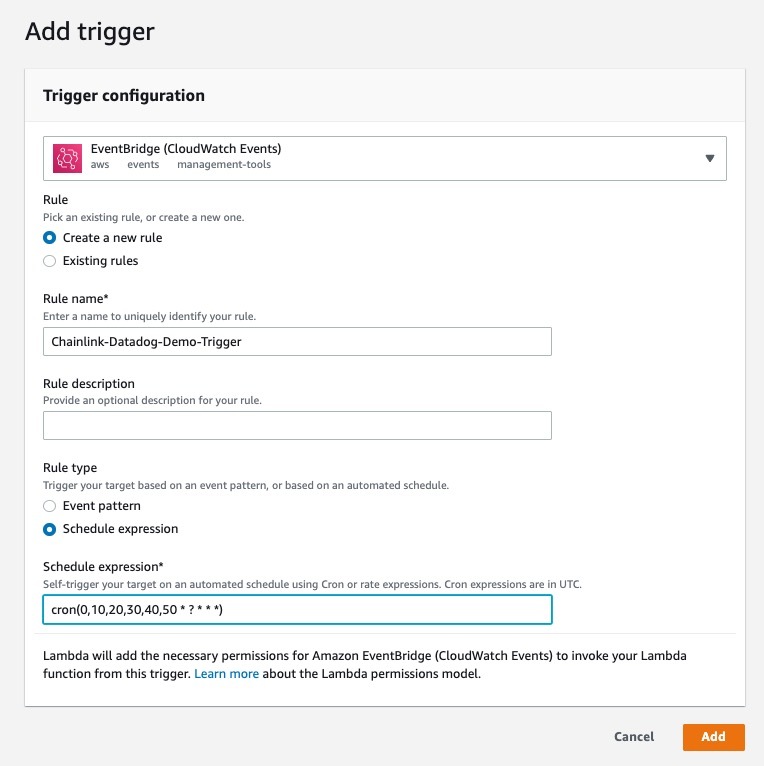Open the Learn more permissions link
The image size is (764, 766).
pos(226,674)
